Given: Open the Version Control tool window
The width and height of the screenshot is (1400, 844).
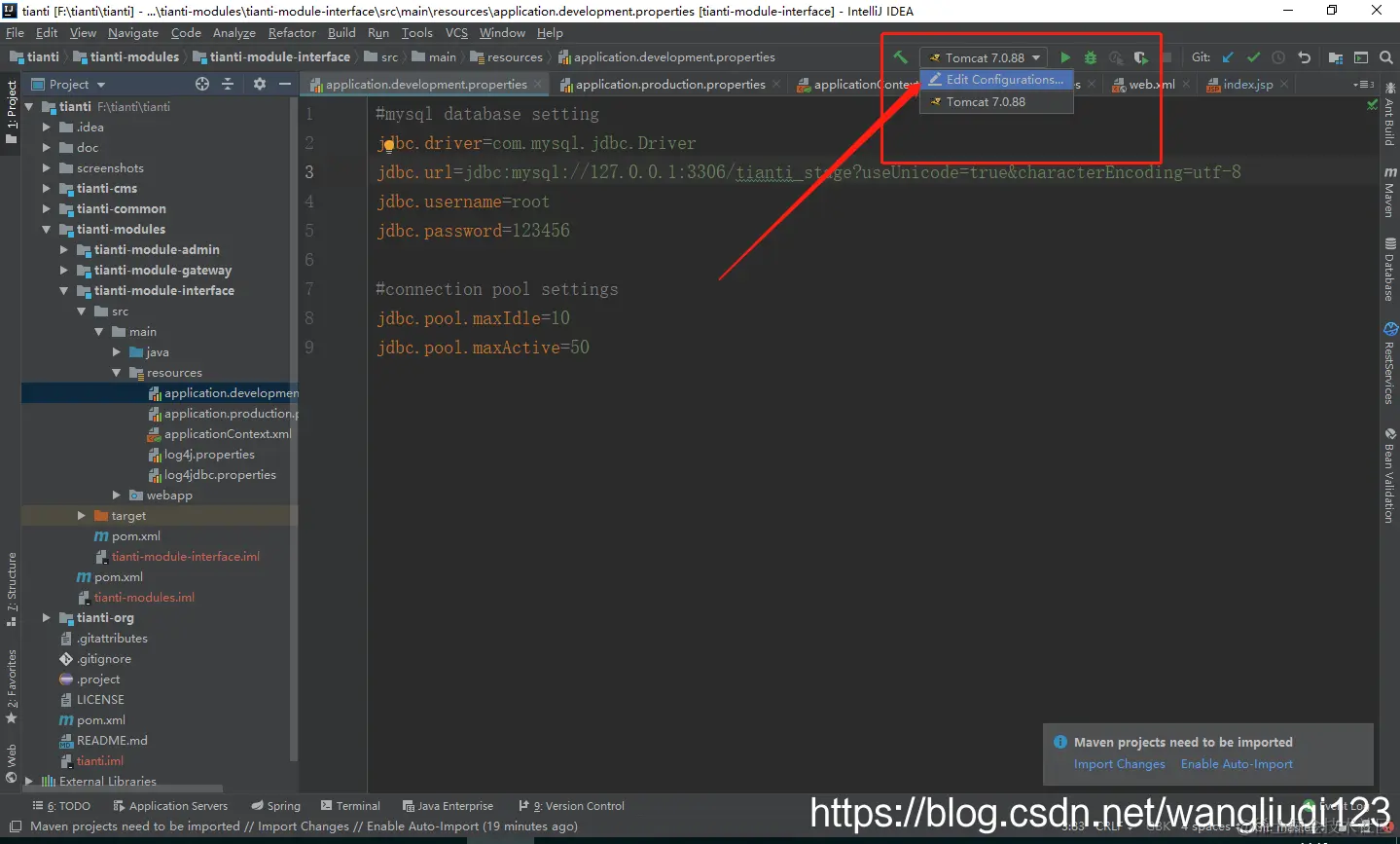Looking at the screenshot, I should click(x=572, y=806).
